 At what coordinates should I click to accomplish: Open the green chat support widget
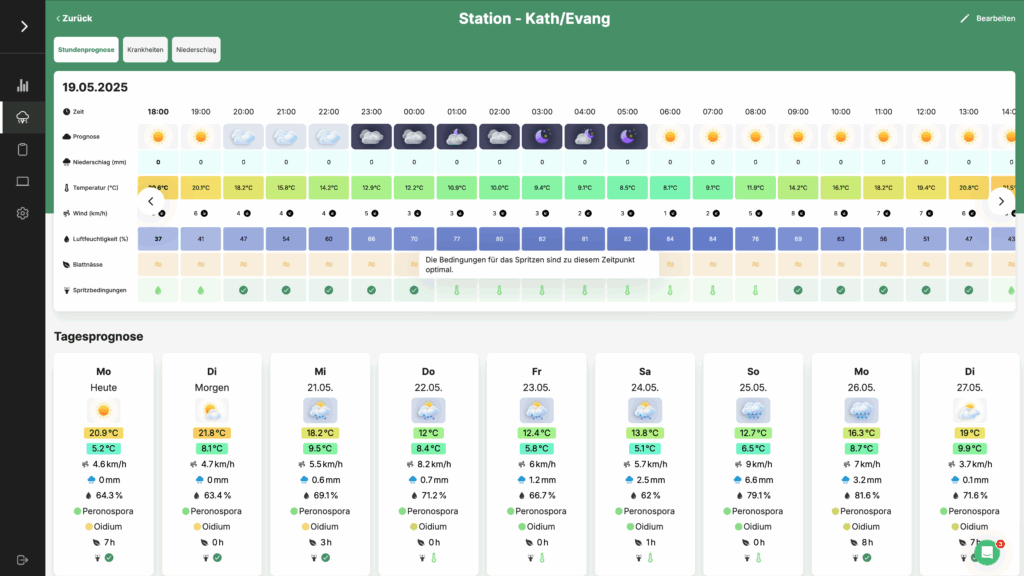(987, 552)
